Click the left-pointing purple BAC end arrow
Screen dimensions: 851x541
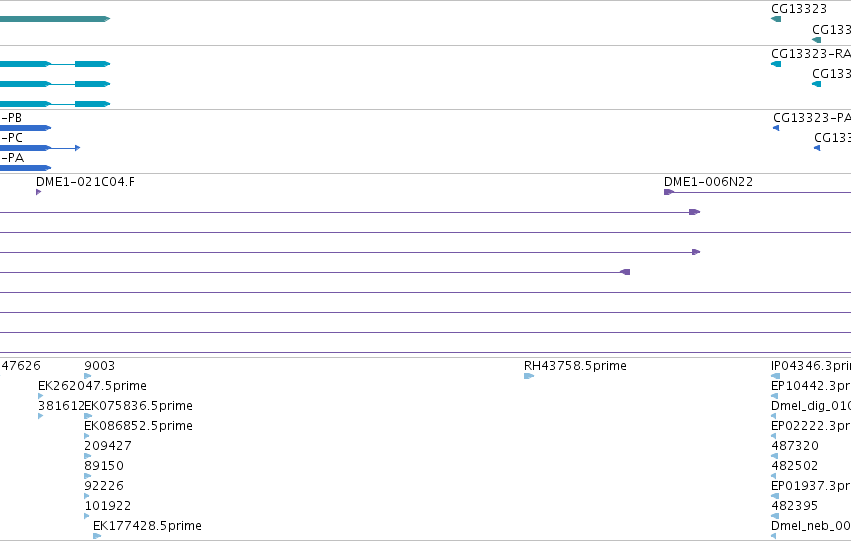[x=625, y=272]
